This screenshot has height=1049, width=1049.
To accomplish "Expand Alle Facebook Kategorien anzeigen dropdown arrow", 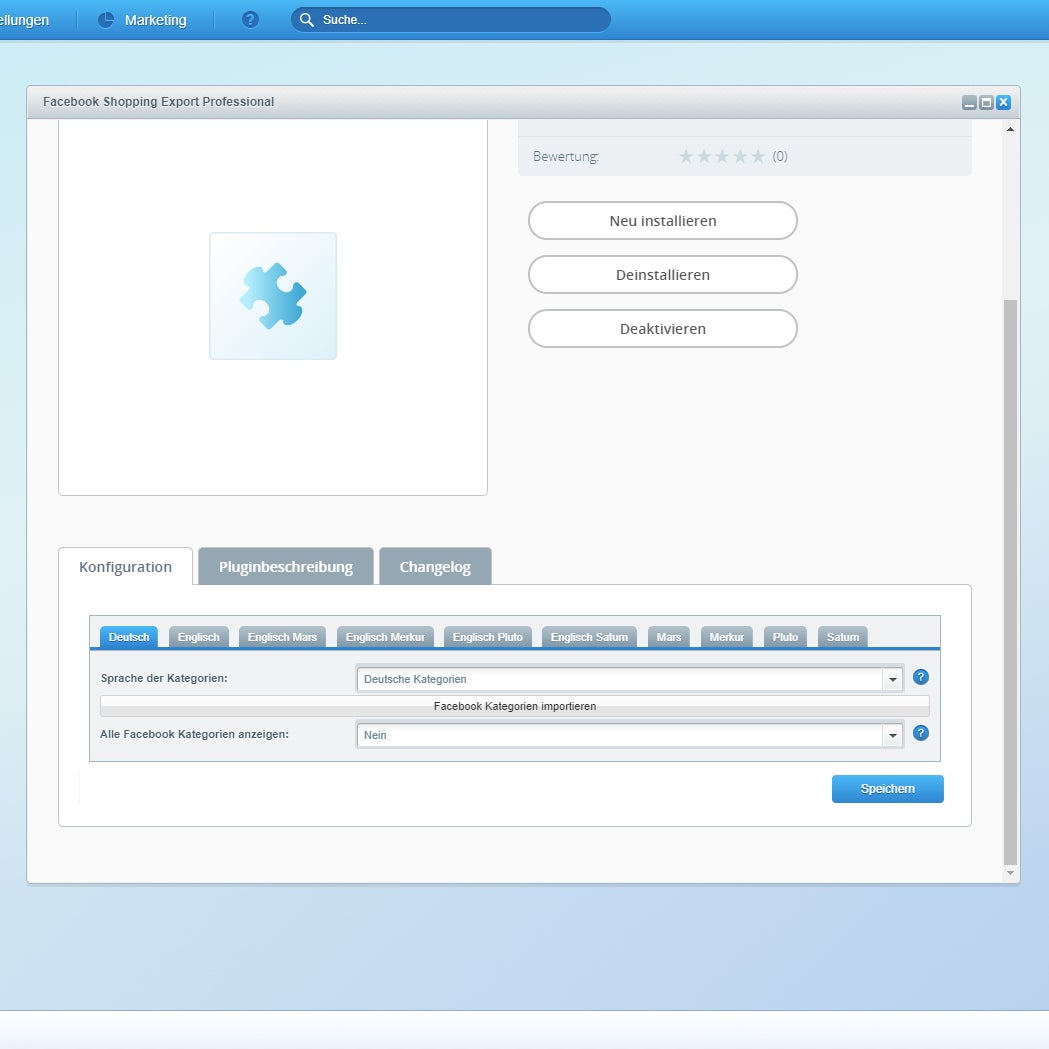I will (892, 735).
